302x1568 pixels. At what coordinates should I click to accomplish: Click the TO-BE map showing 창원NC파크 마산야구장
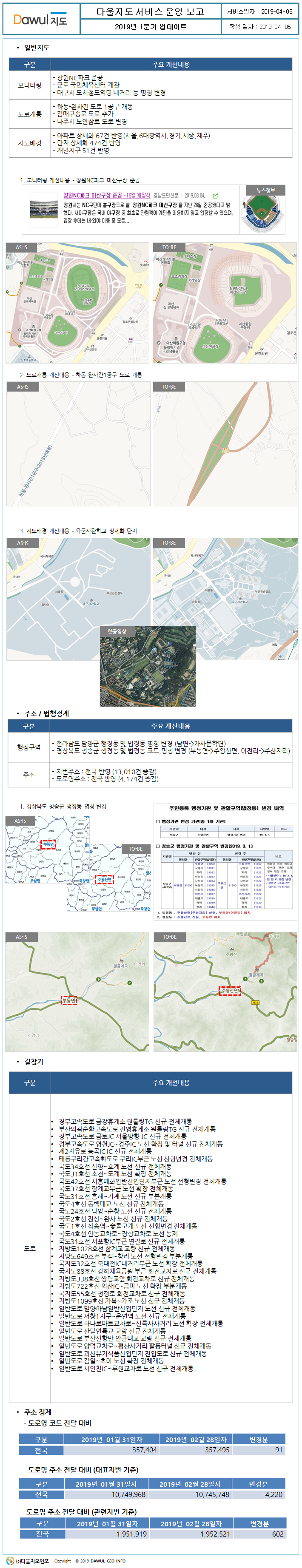[225, 303]
